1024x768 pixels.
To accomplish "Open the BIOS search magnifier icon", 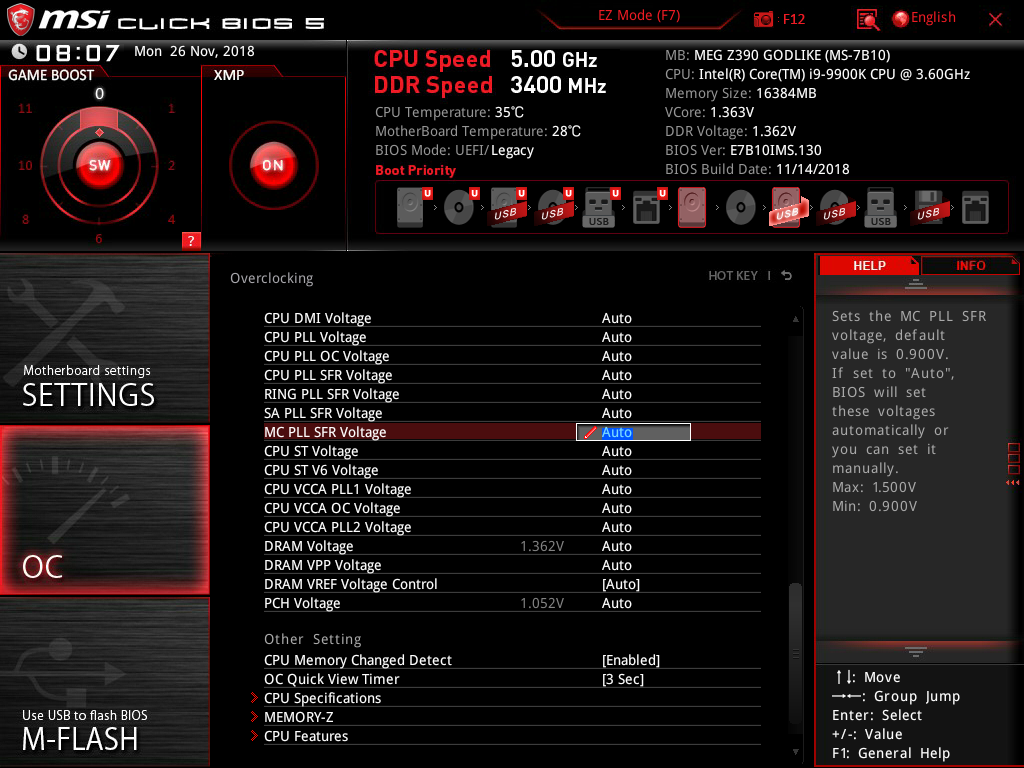I will tap(868, 19).
